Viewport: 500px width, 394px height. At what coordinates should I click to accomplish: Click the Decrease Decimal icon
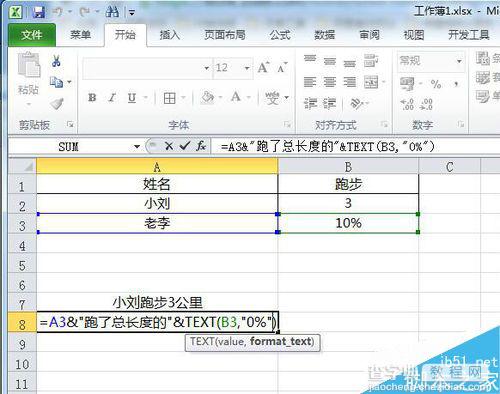tap(426, 104)
